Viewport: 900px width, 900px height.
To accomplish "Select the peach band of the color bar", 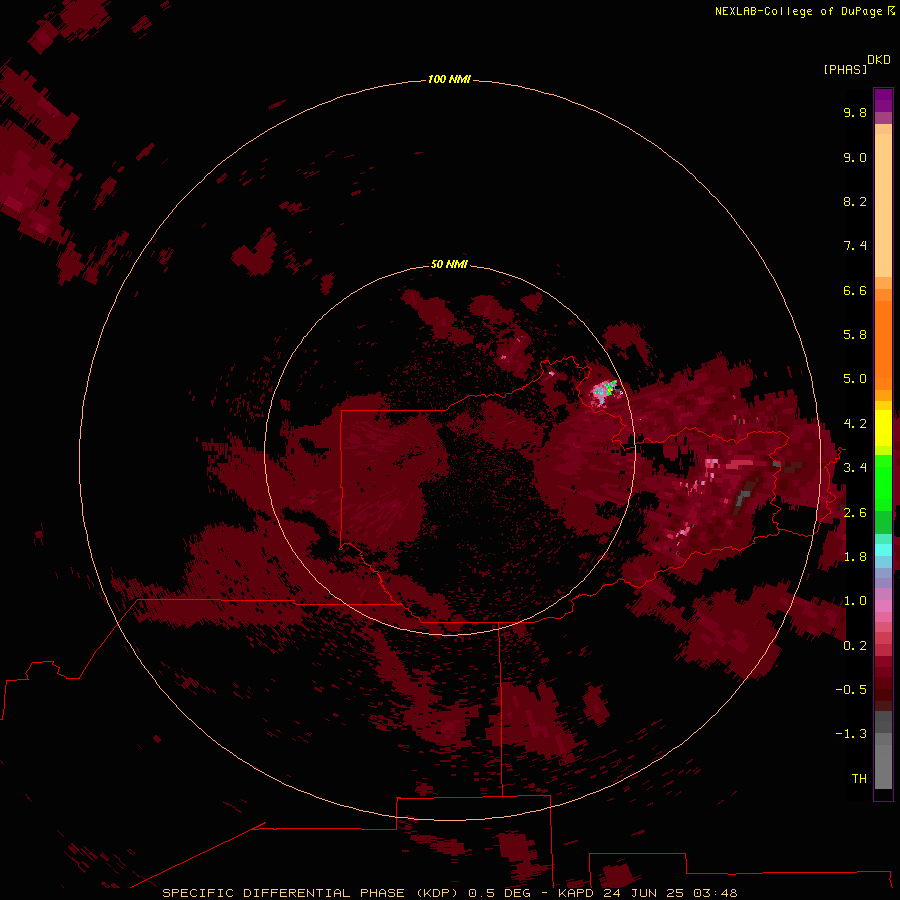I will (x=883, y=201).
